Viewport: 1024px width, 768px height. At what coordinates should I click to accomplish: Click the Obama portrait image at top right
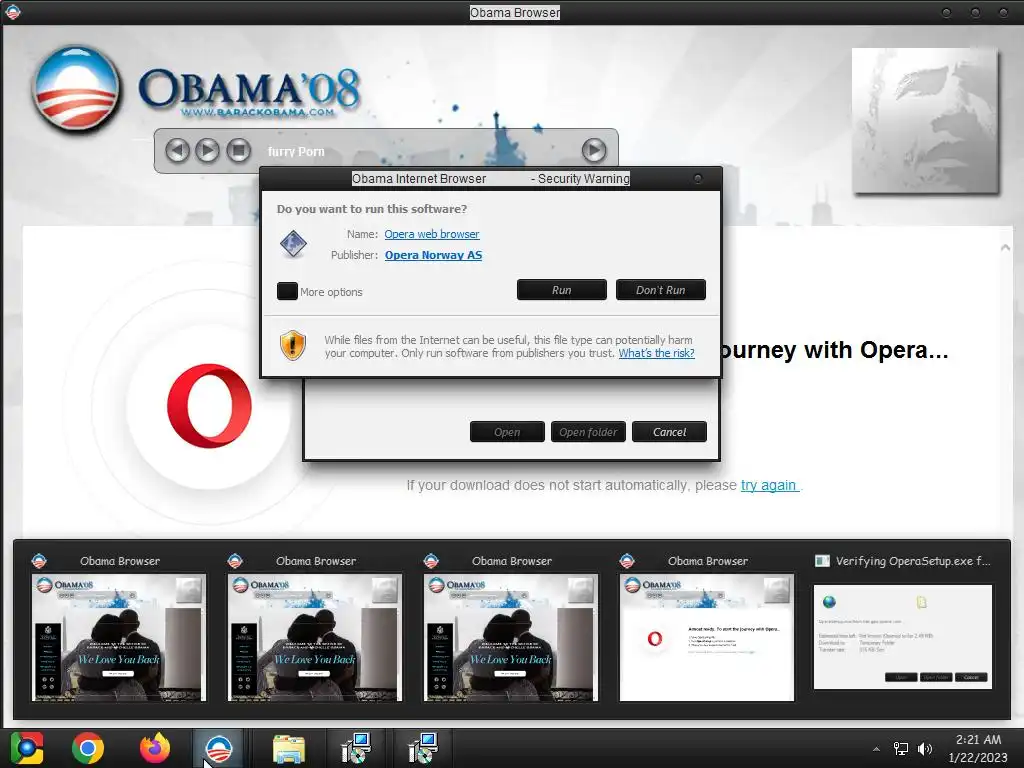click(x=925, y=121)
